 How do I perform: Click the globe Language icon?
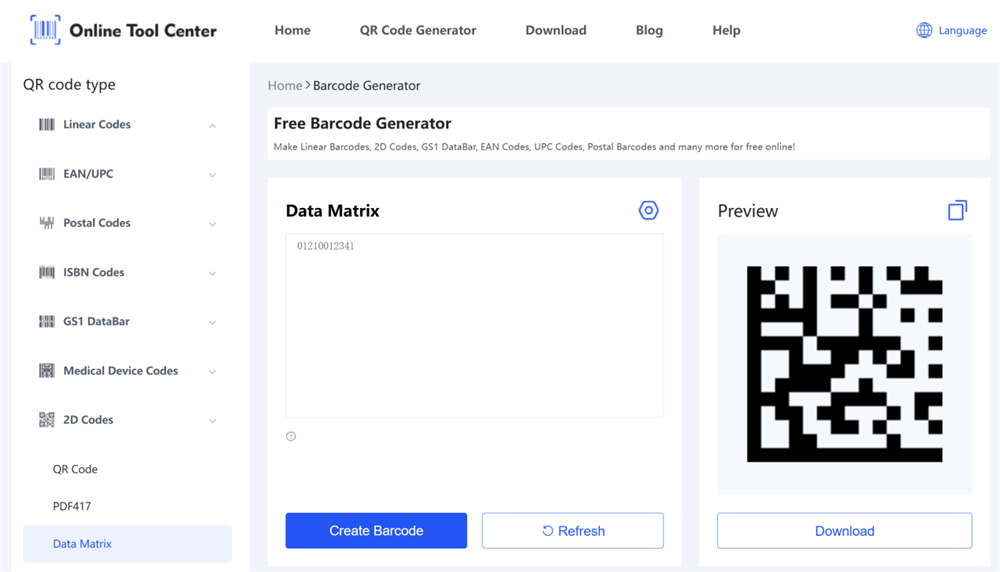coord(924,30)
